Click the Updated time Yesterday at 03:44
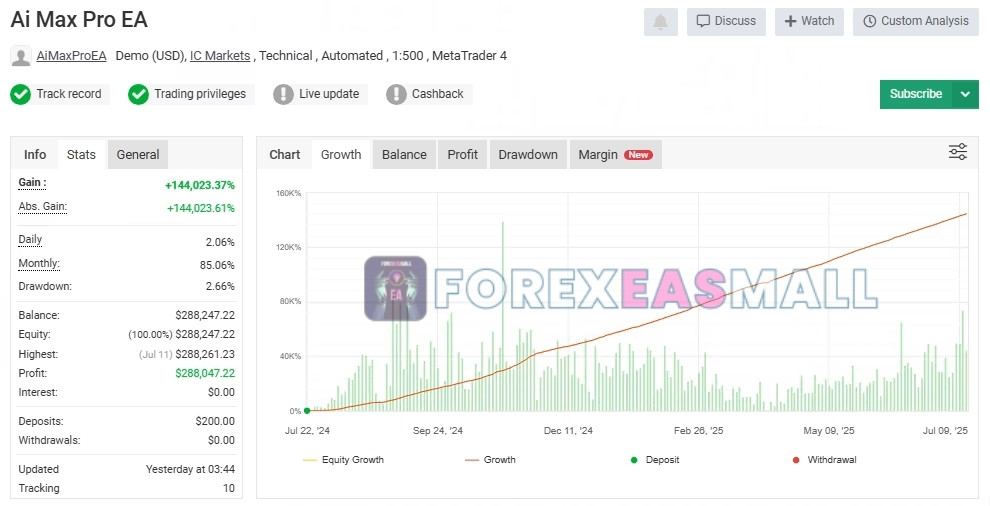990x506 pixels. pos(191,469)
